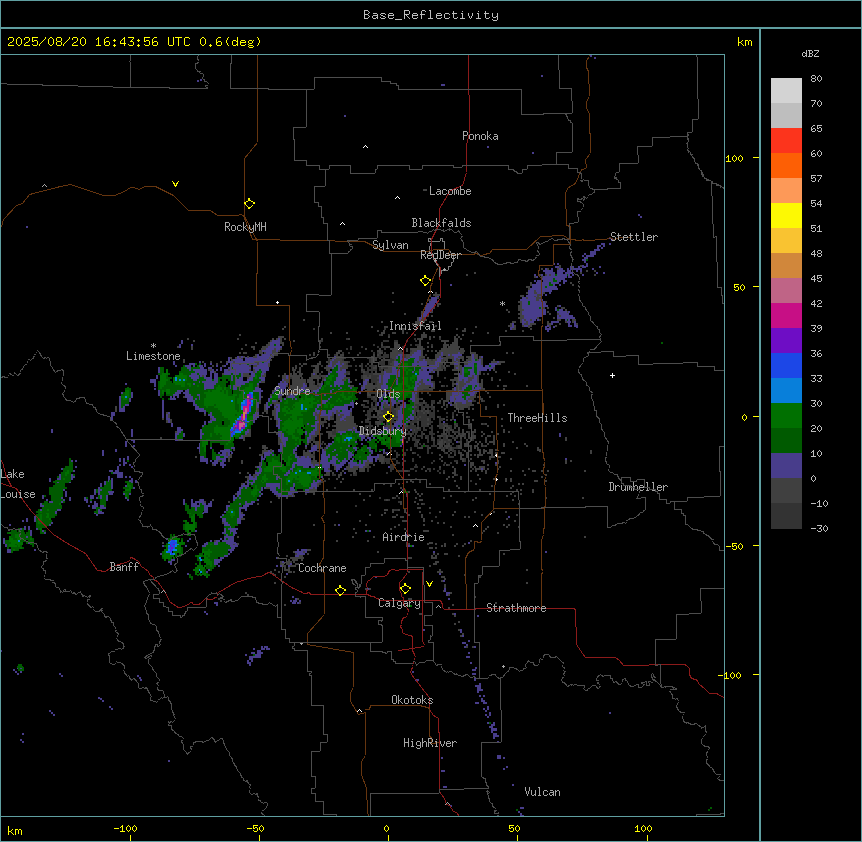Click the Okotoks town label

tap(412, 700)
